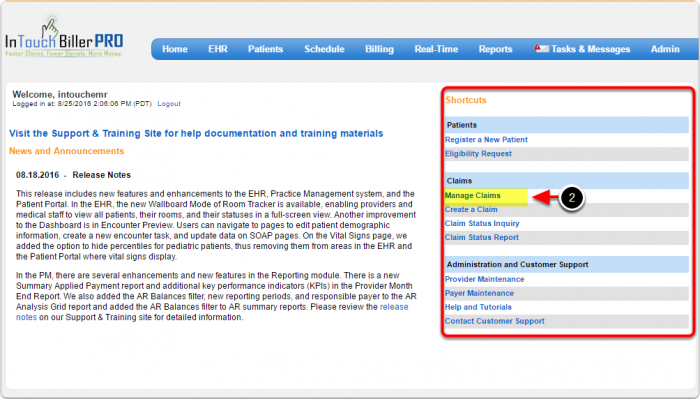This screenshot has height=399, width=700.
Task: Click Register a New Patient shortcut
Action: click(x=486, y=140)
